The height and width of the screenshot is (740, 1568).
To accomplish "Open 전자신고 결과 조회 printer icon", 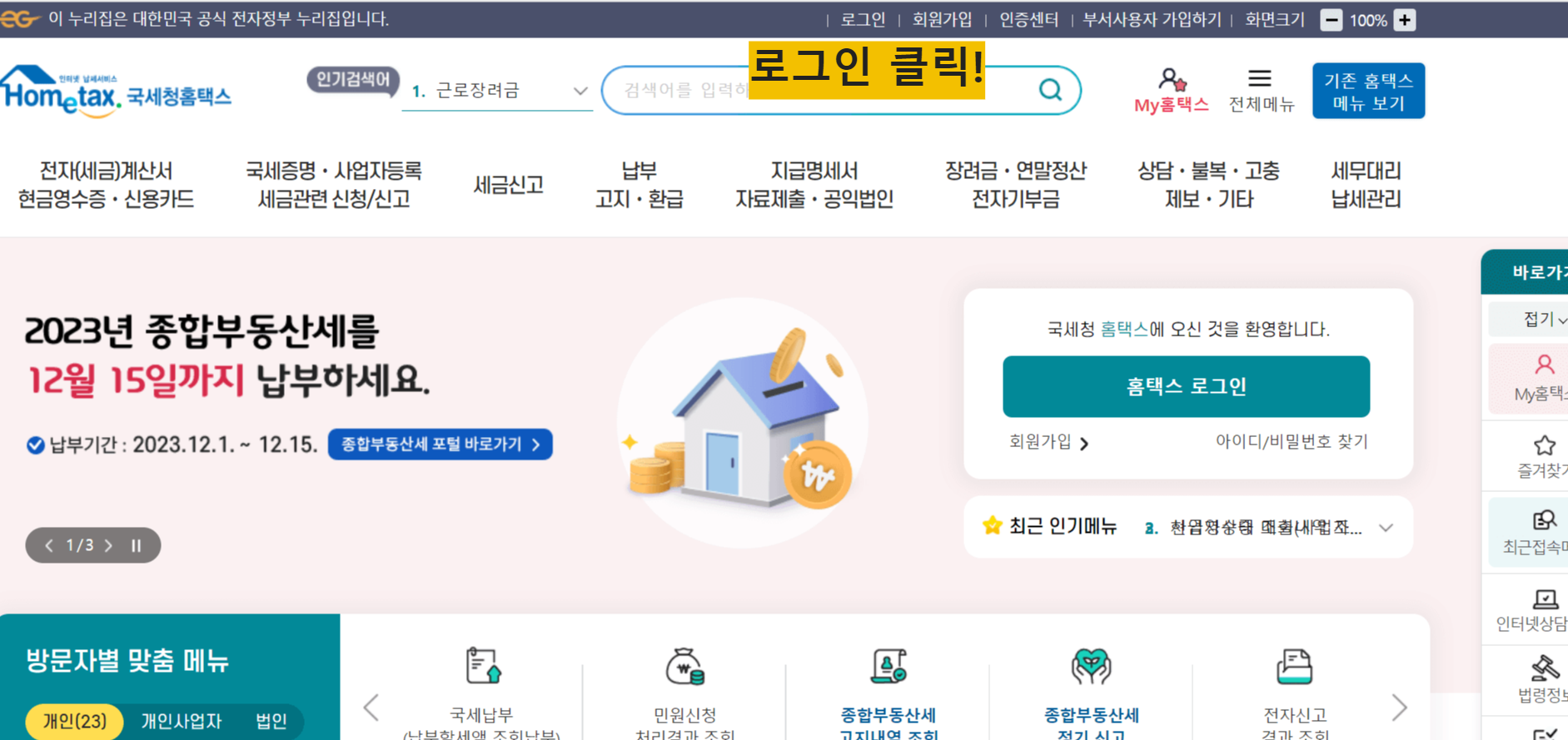I will [1294, 666].
